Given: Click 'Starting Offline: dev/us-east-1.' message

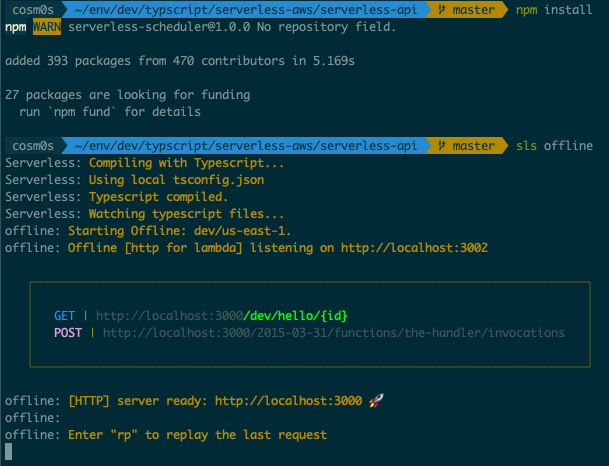Looking at the screenshot, I should pos(179,231).
